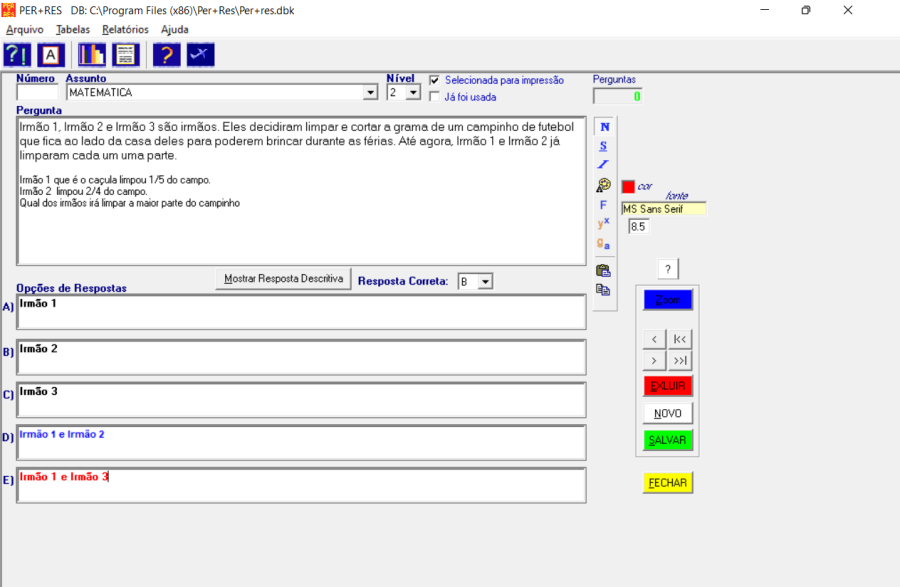The height and width of the screenshot is (587, 900).
Task: Jump to last record with '>>I' button
Action: pyautogui.click(x=680, y=361)
